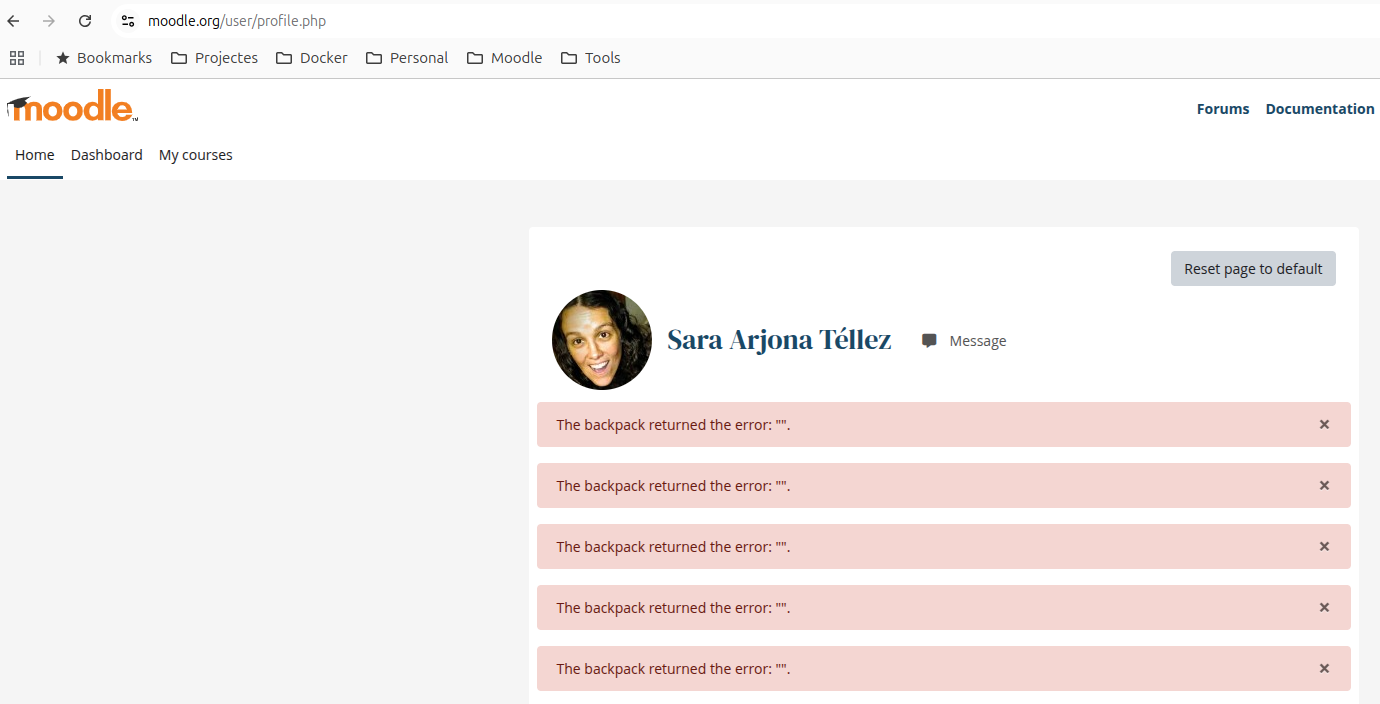1380x704 pixels.
Task: Click the Moodle logo
Action: click(x=72, y=107)
